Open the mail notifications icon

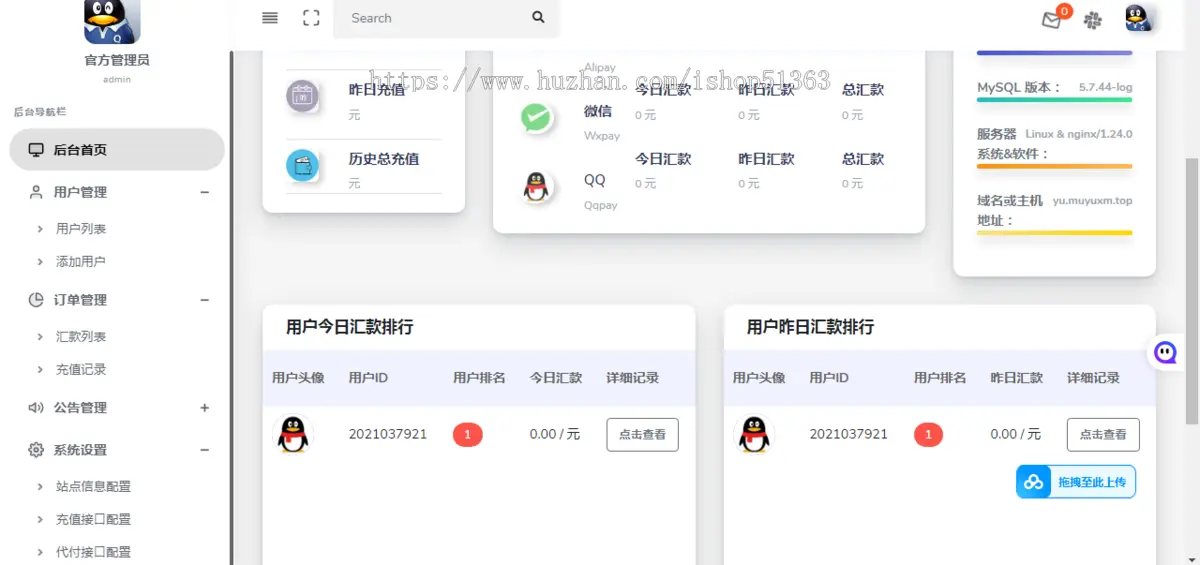[x=1052, y=20]
